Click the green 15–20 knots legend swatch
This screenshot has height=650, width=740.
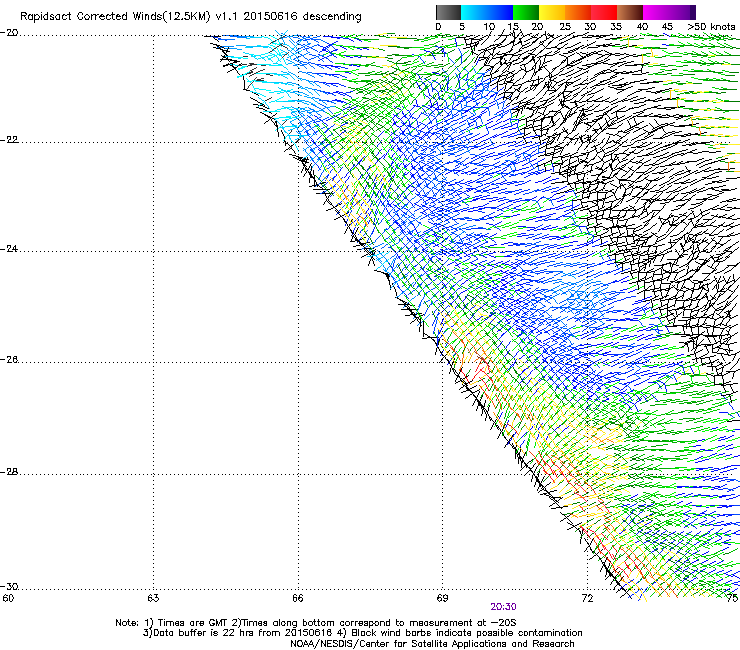526,12
